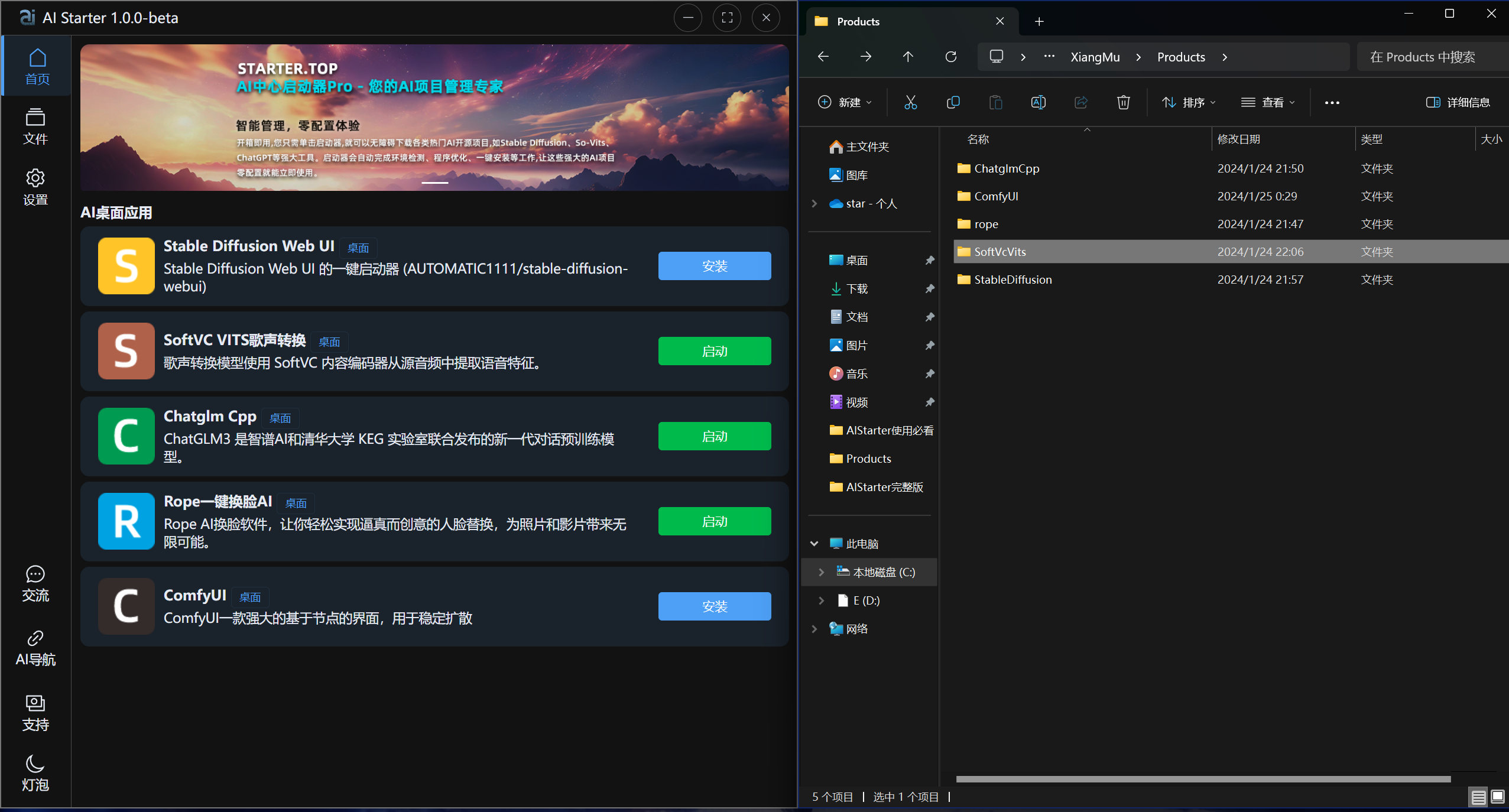This screenshot has width=1509, height=812.
Task: Click the ComfyUI dark C icon
Action: (x=126, y=606)
